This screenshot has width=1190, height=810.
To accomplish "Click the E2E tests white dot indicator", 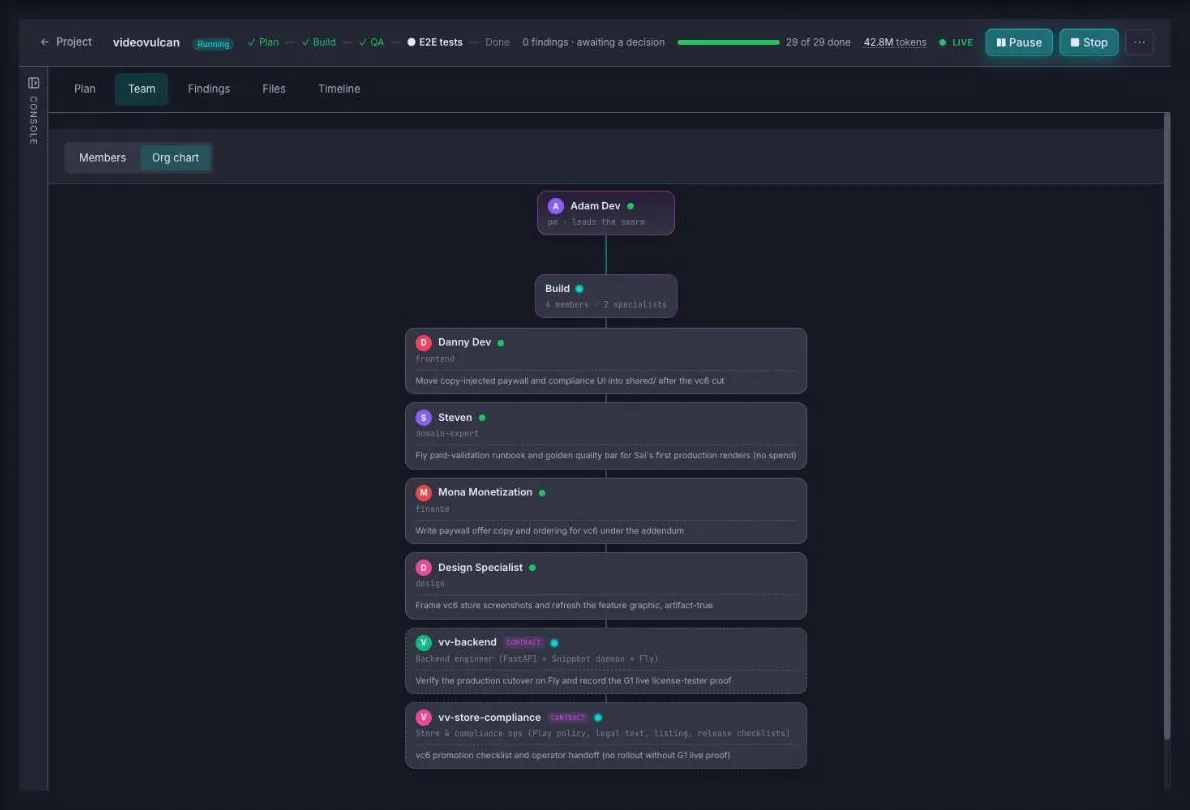I will point(411,43).
